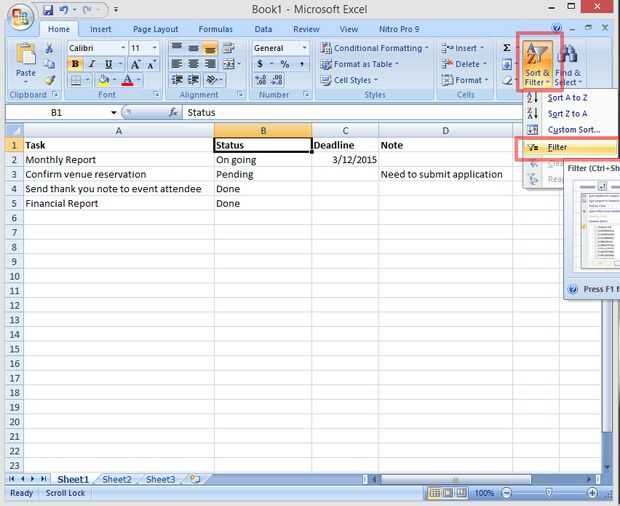Increase Decimal places

pos(261,80)
